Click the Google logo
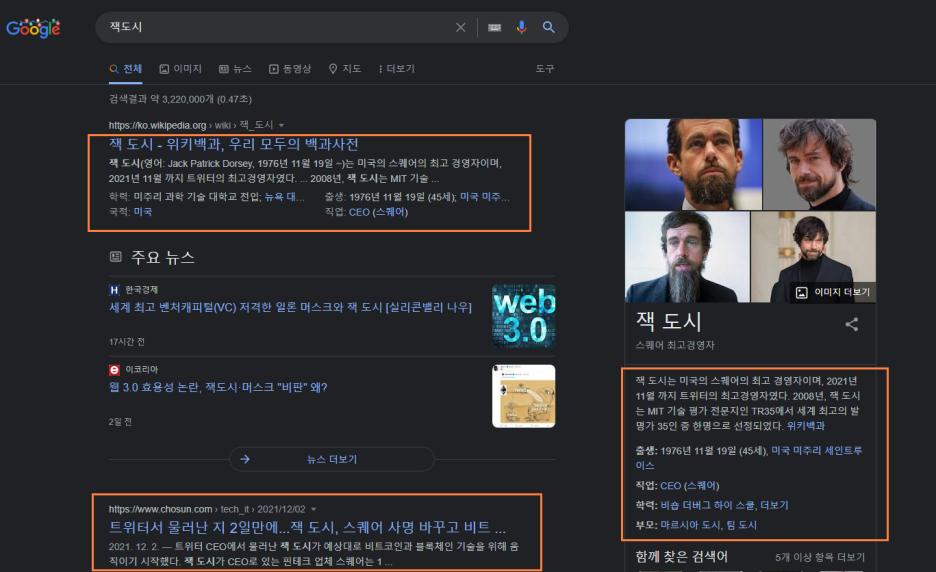This screenshot has height=572, width=936. (33, 27)
